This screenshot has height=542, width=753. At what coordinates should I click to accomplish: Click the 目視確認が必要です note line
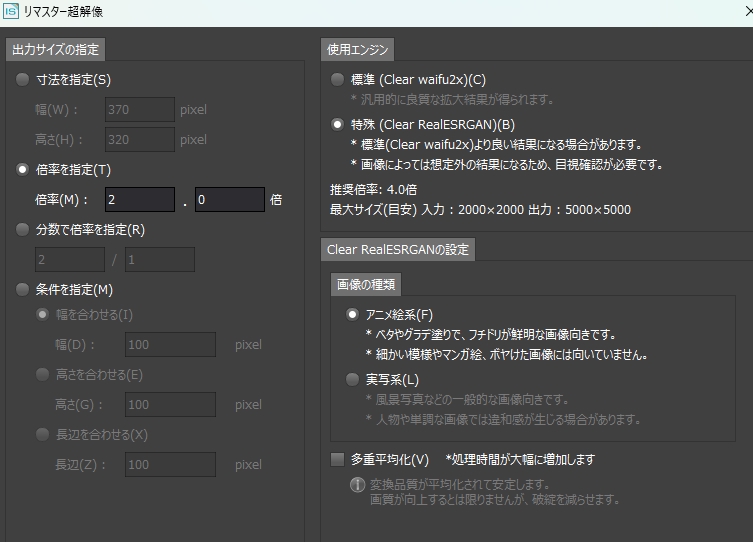click(x=506, y=165)
